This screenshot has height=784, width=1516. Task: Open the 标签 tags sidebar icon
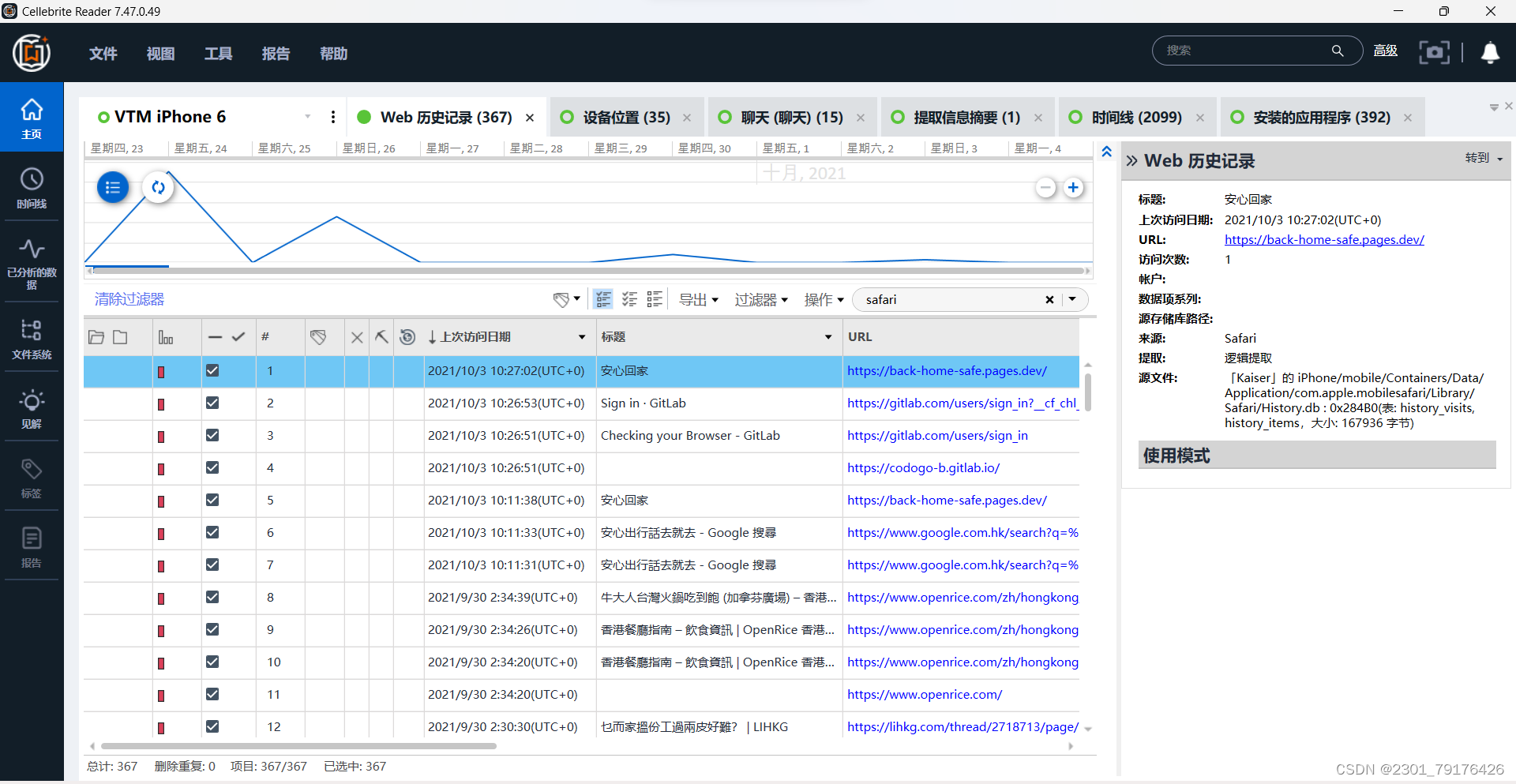pyautogui.click(x=32, y=478)
